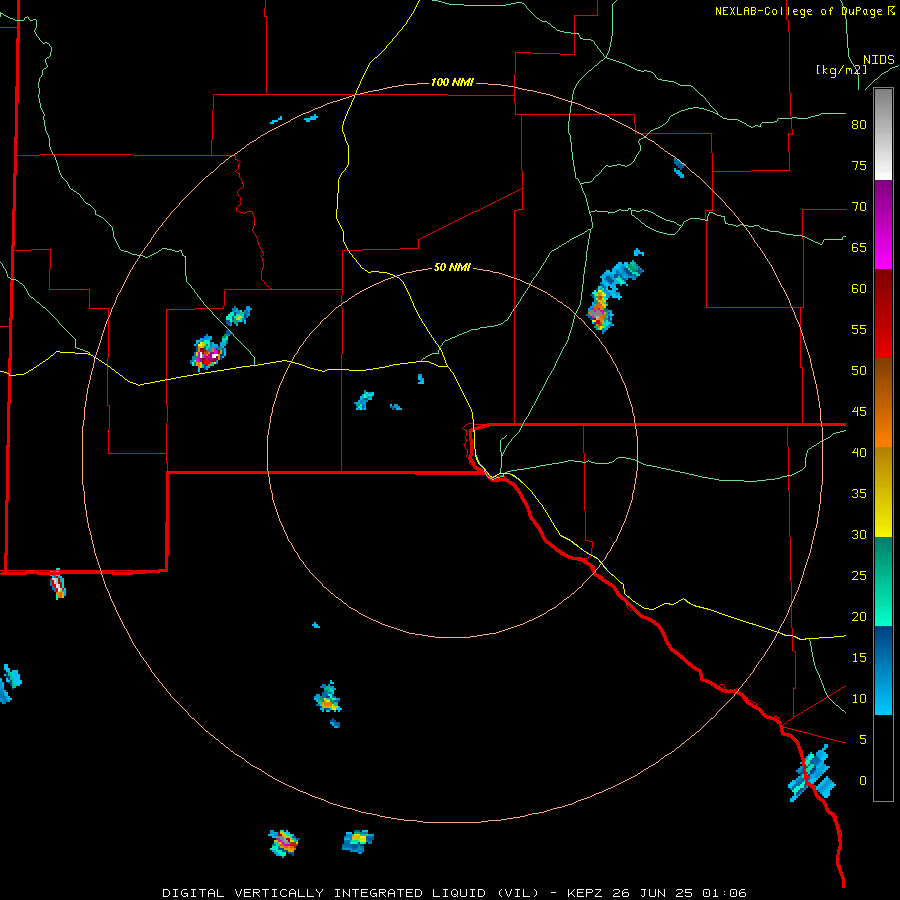Viewport: 900px width, 900px height.
Task: Click the scale value 80
Action: 859,125
